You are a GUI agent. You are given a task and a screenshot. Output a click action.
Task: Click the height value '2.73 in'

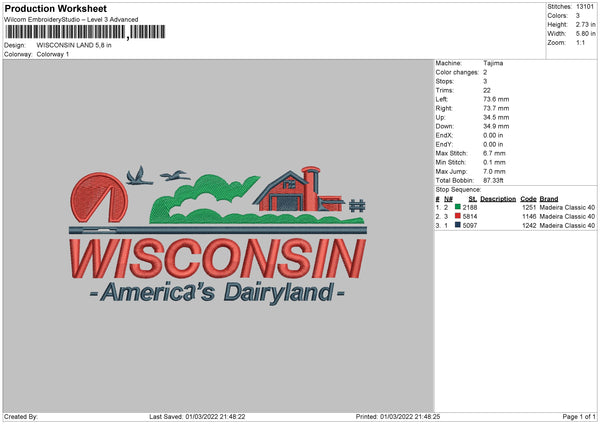pos(585,24)
